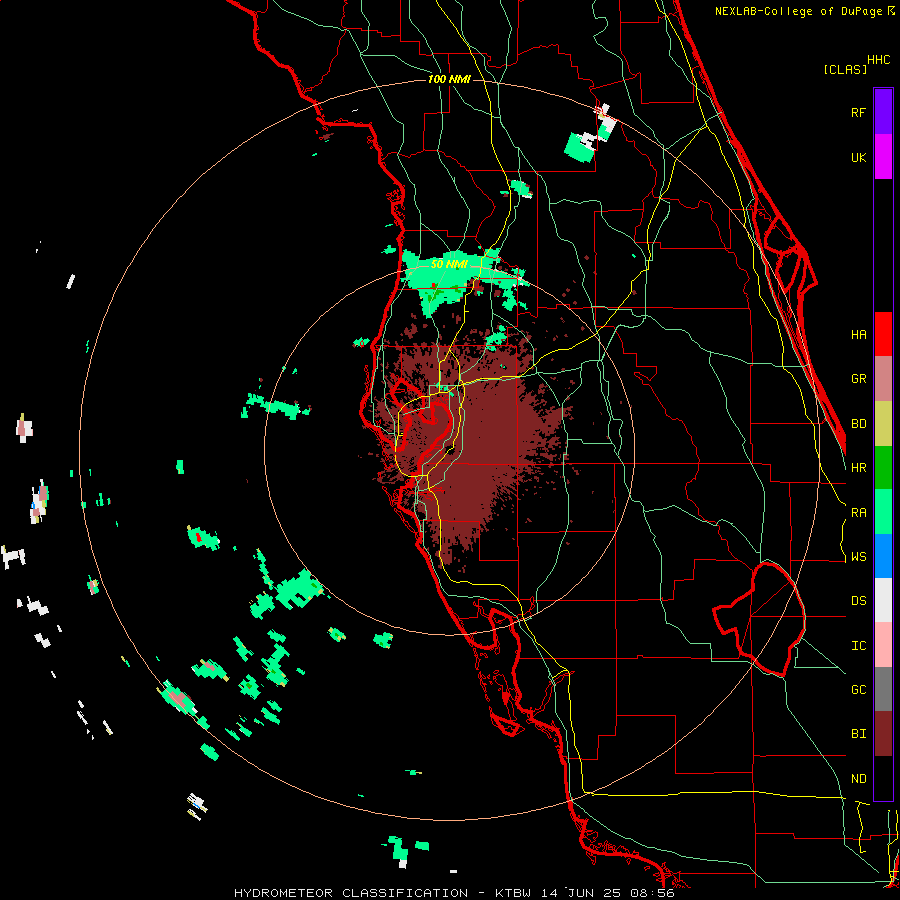Click the blue WS legend swatch
The height and width of the screenshot is (900, 900).
883,556
